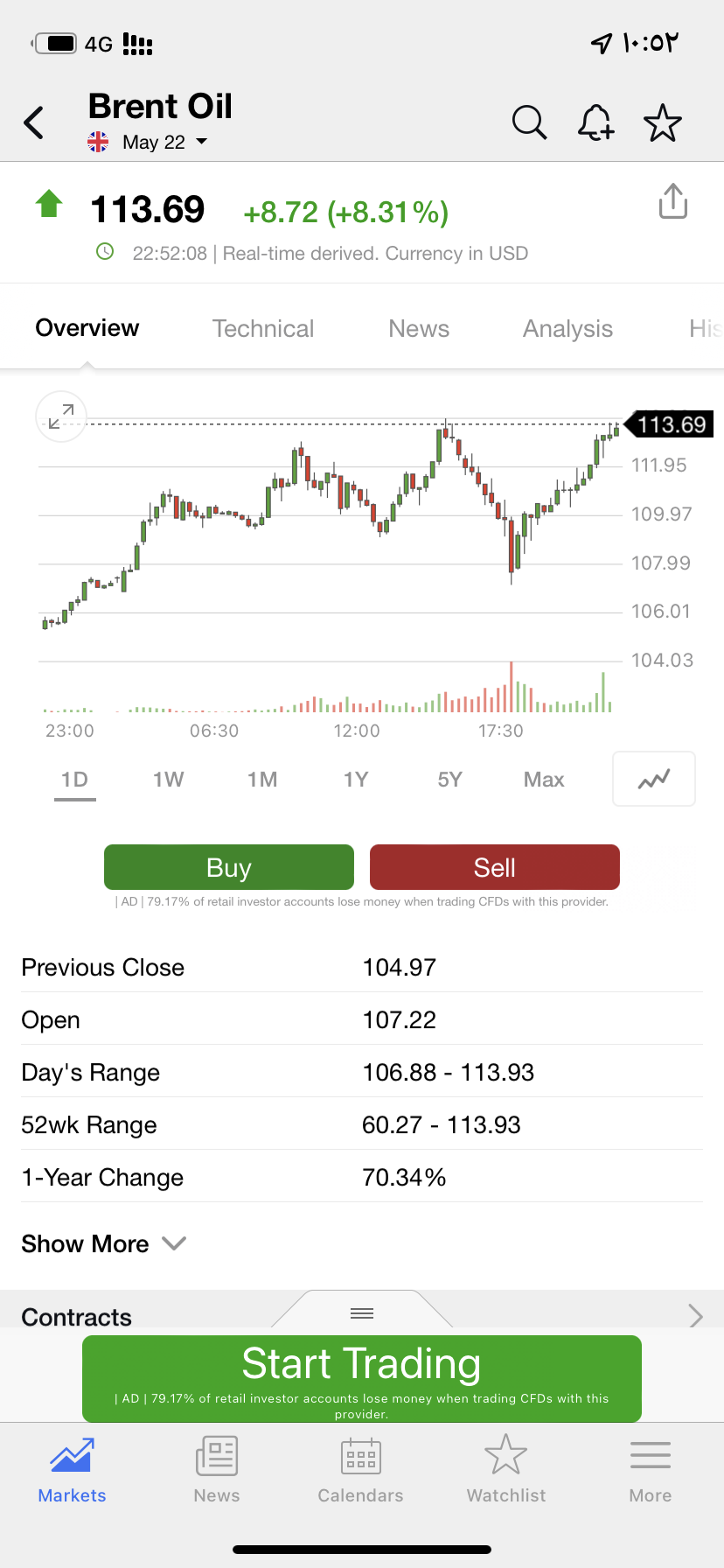Select the 1W chart timeframe
This screenshot has width=724, height=1568.
pos(168,780)
